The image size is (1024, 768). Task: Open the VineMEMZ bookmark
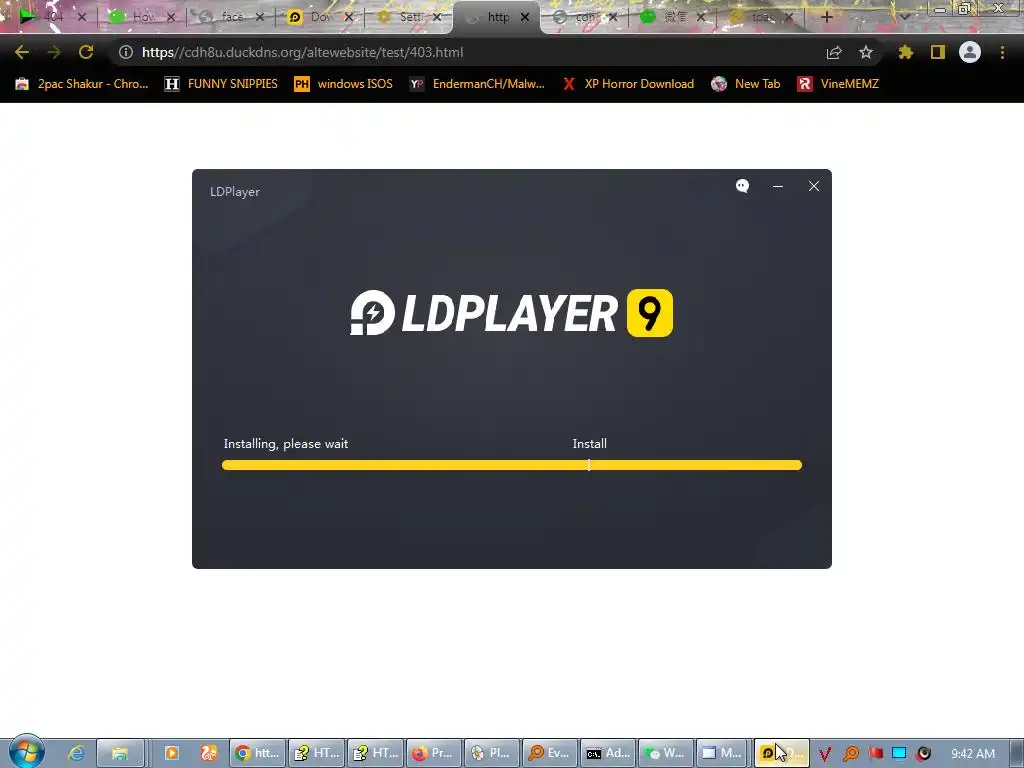838,84
